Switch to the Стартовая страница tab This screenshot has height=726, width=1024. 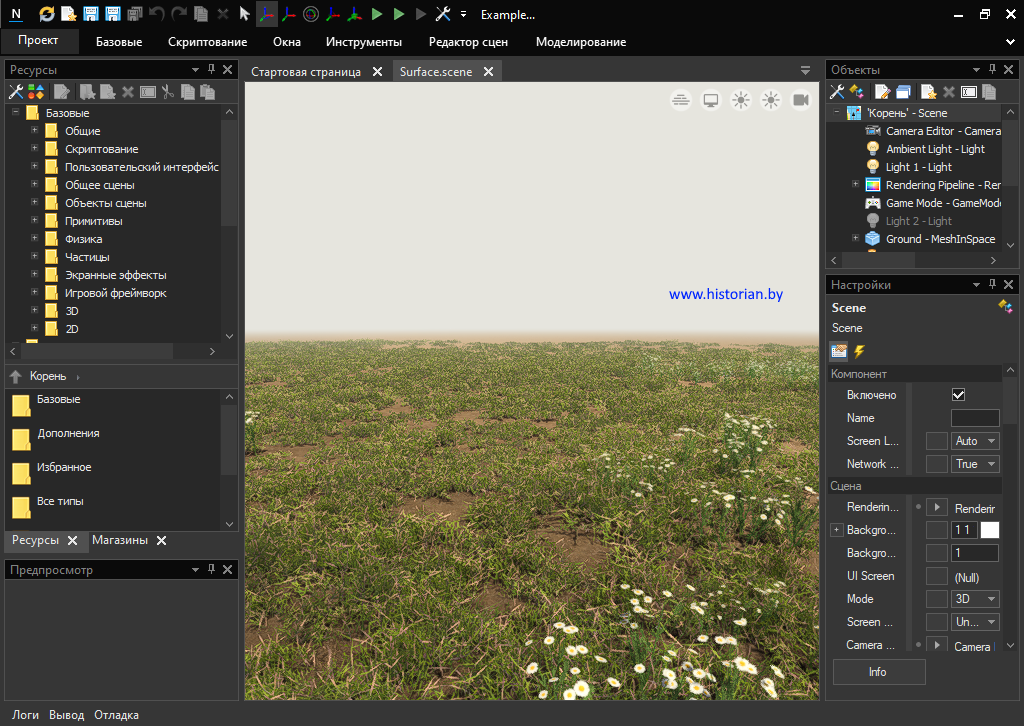(306, 72)
